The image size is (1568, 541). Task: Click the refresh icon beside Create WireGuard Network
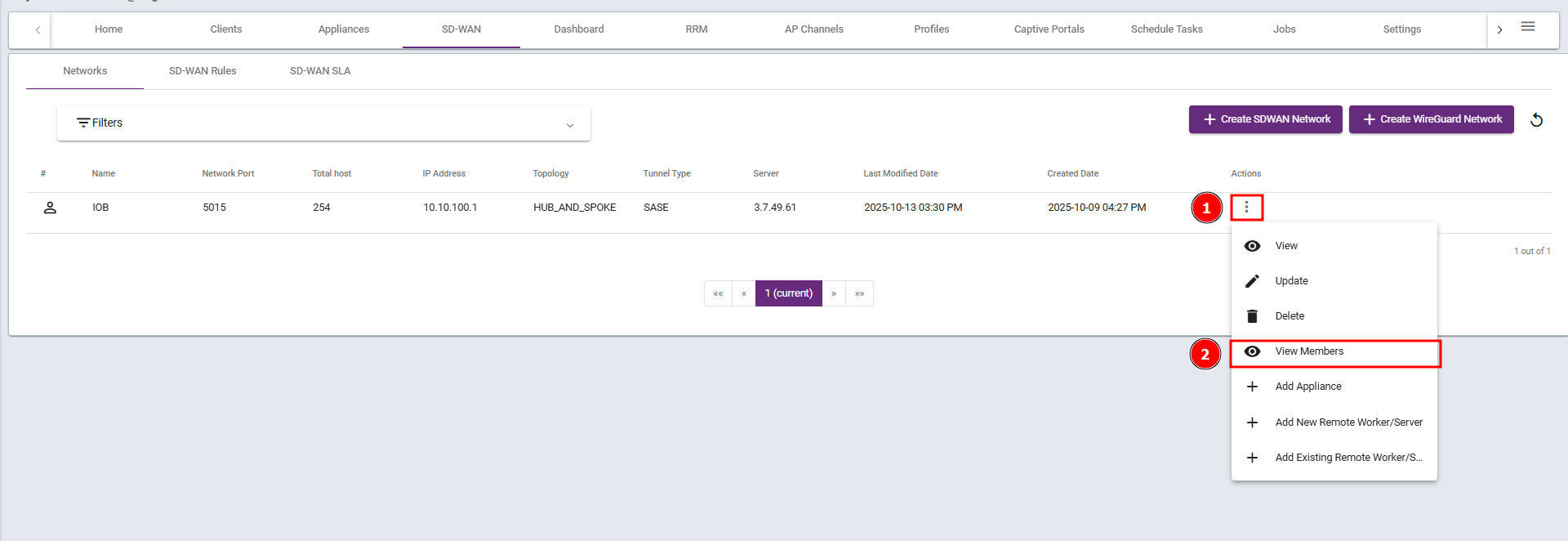(1536, 120)
